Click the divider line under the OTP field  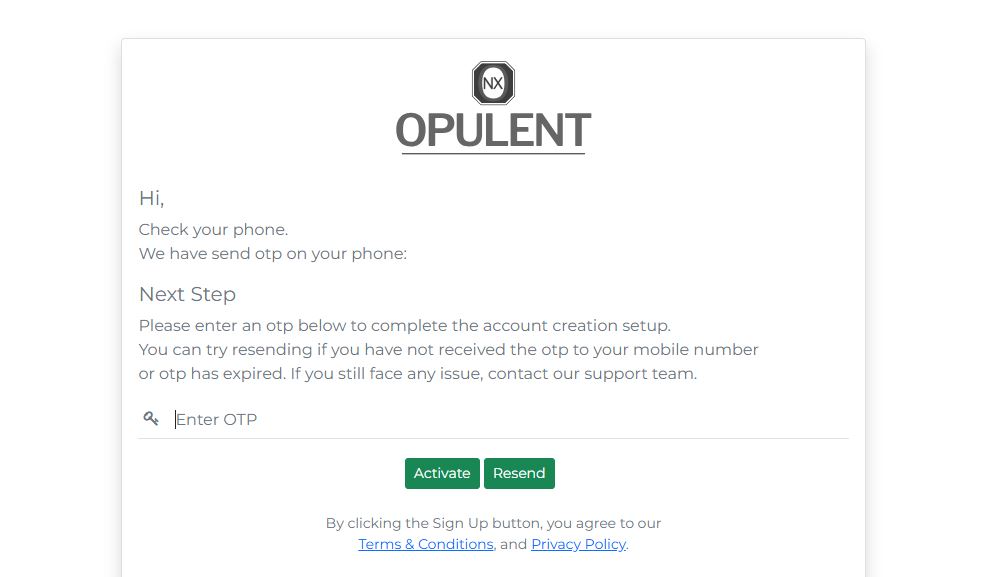point(493,438)
